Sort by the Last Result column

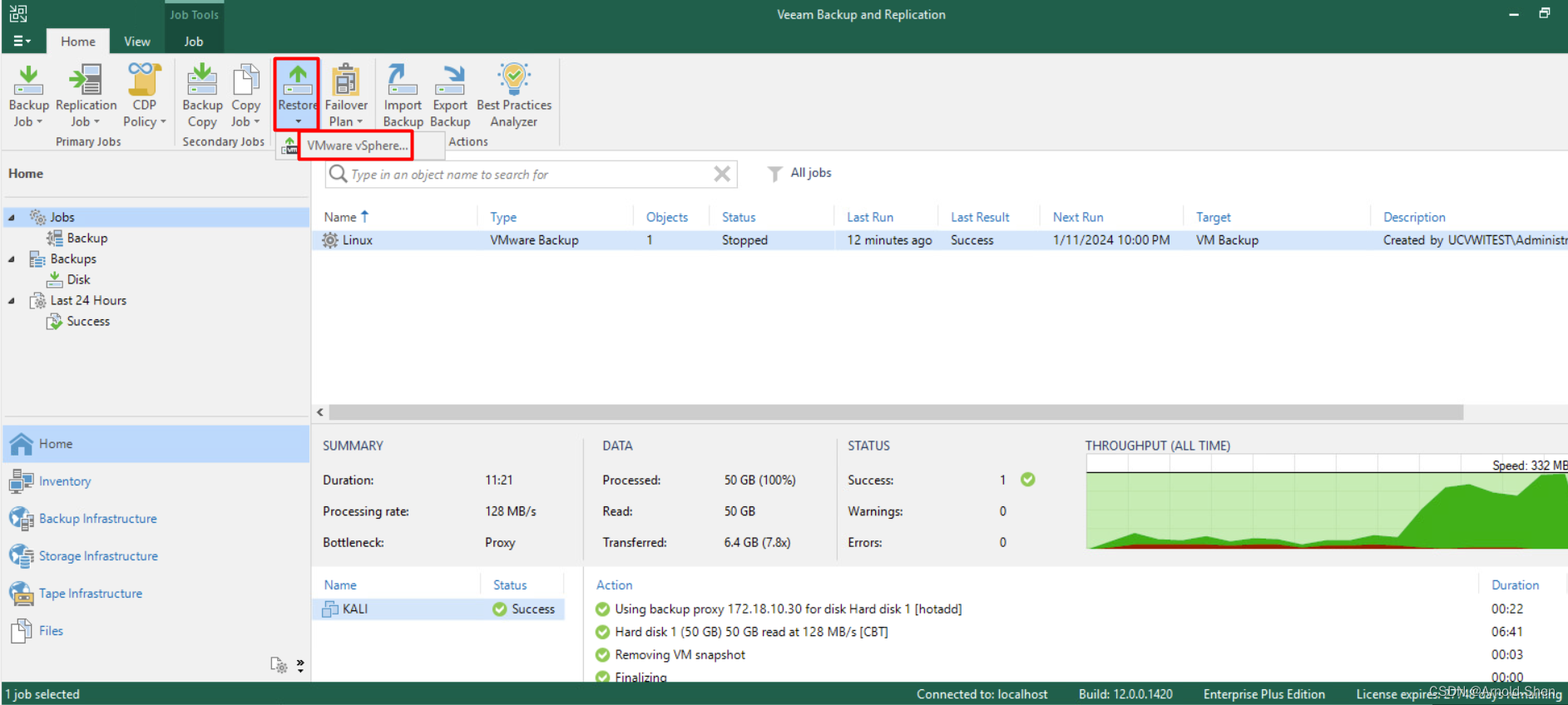(980, 217)
